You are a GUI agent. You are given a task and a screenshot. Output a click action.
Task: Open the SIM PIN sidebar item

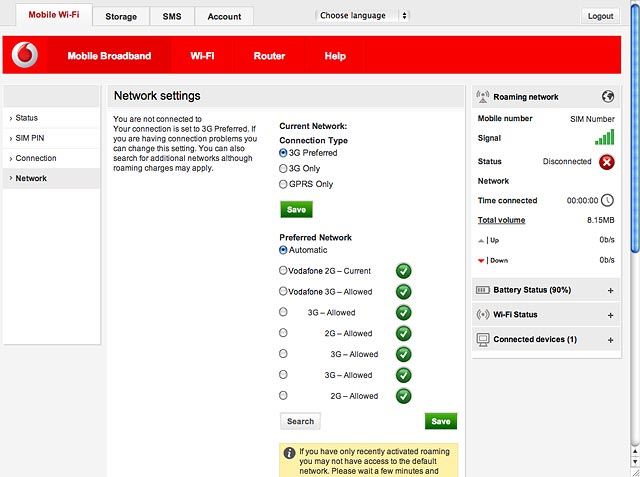click(x=51, y=138)
